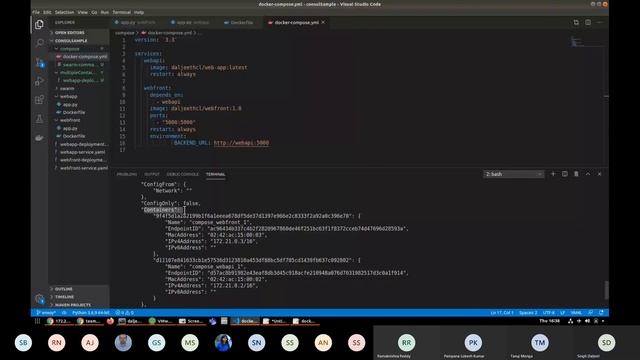This screenshot has height=360, width=640.
Task: Select participant tile TM
Action: tap(540, 343)
